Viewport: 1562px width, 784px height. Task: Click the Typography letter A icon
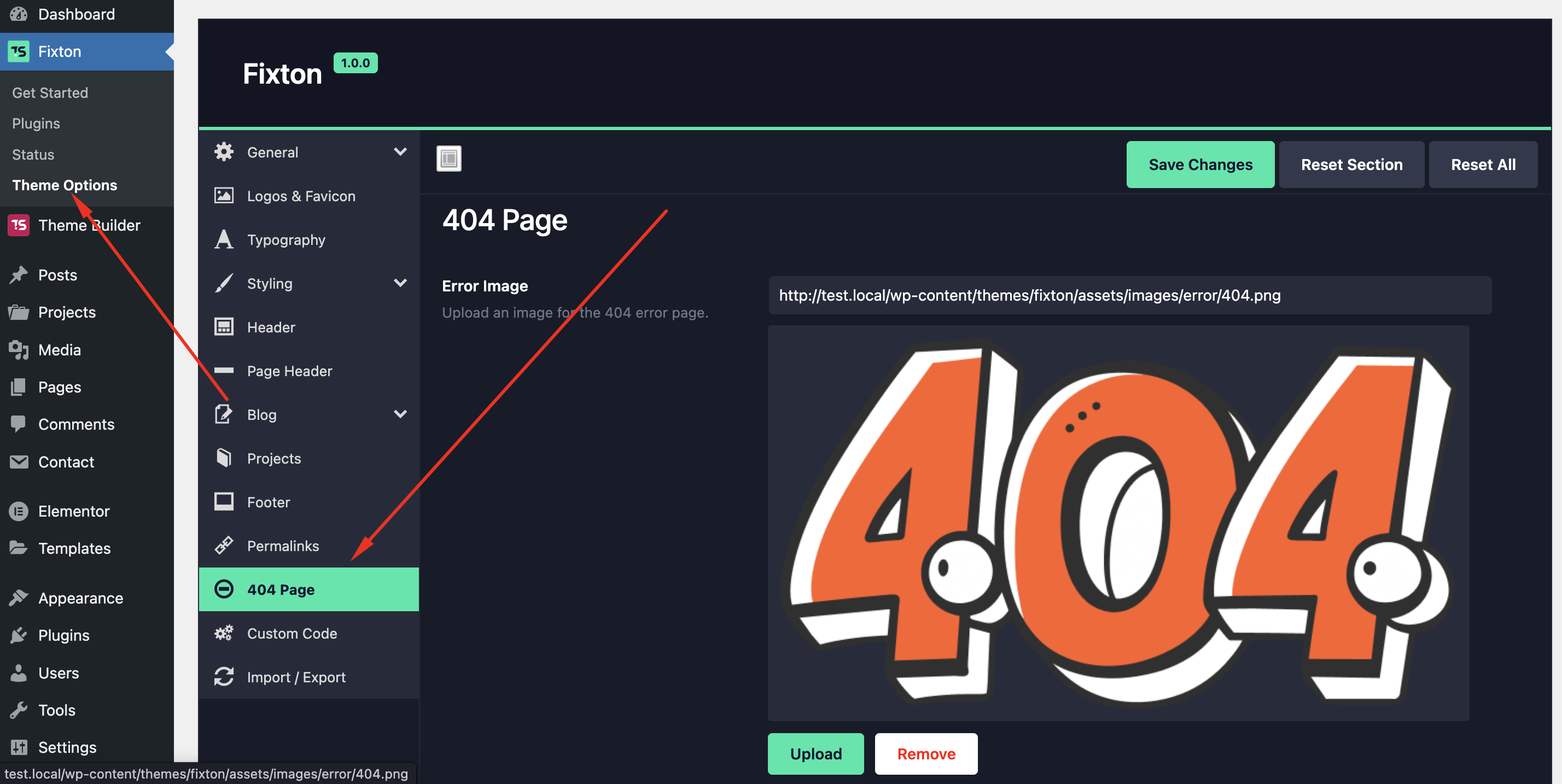tap(224, 239)
